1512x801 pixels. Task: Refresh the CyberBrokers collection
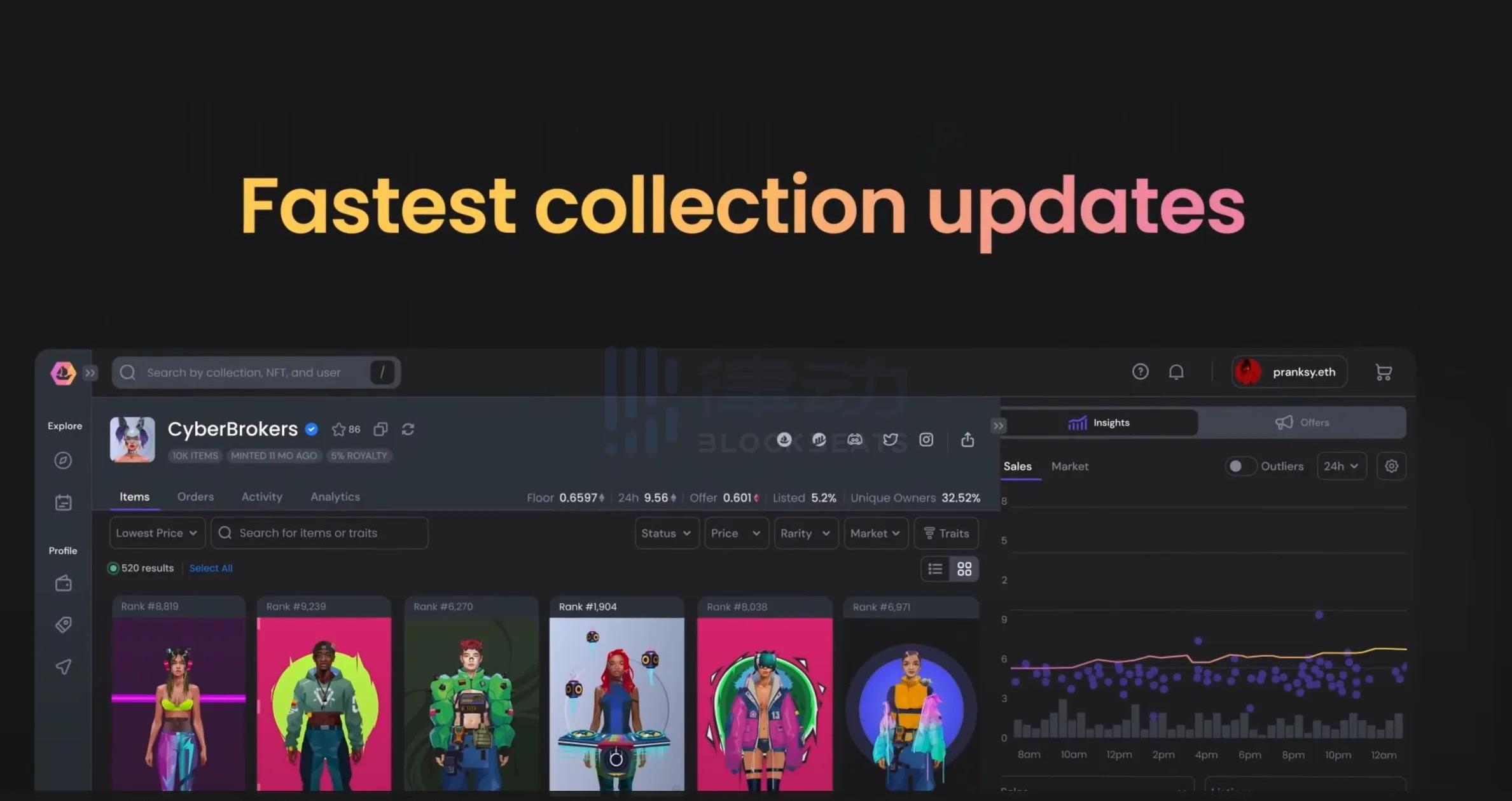click(408, 429)
